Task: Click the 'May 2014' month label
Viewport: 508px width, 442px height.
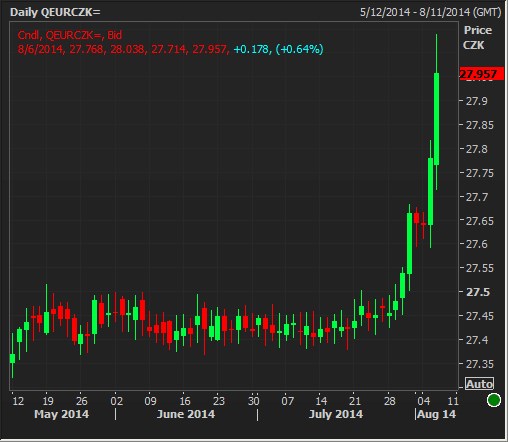Action: click(x=62, y=414)
